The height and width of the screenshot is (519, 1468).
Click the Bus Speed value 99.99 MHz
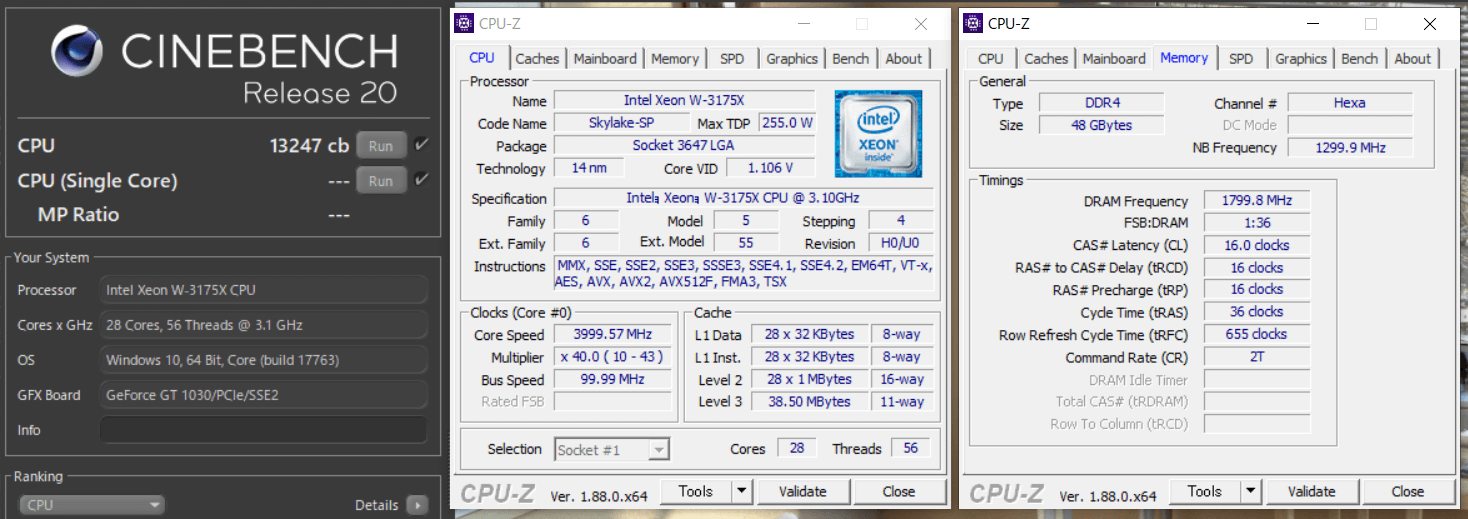[x=614, y=380]
